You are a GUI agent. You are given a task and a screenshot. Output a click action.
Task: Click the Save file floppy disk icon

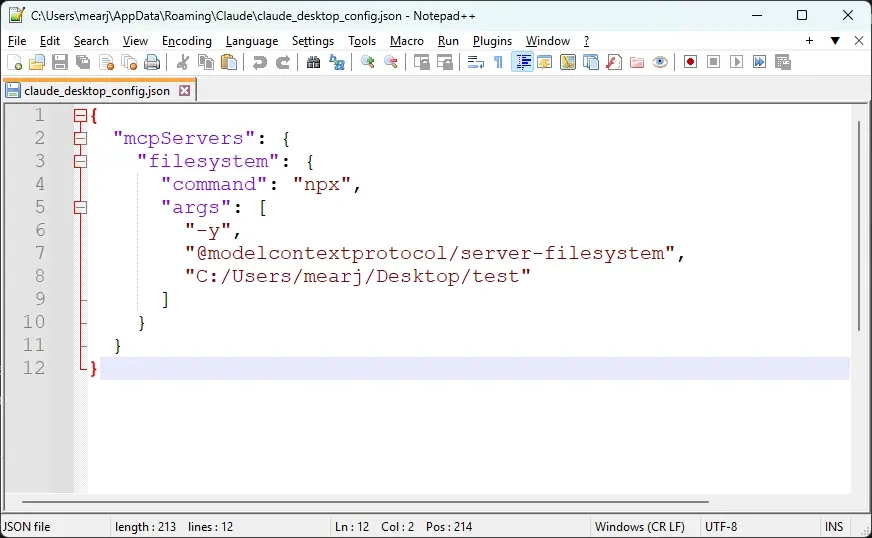[60, 62]
